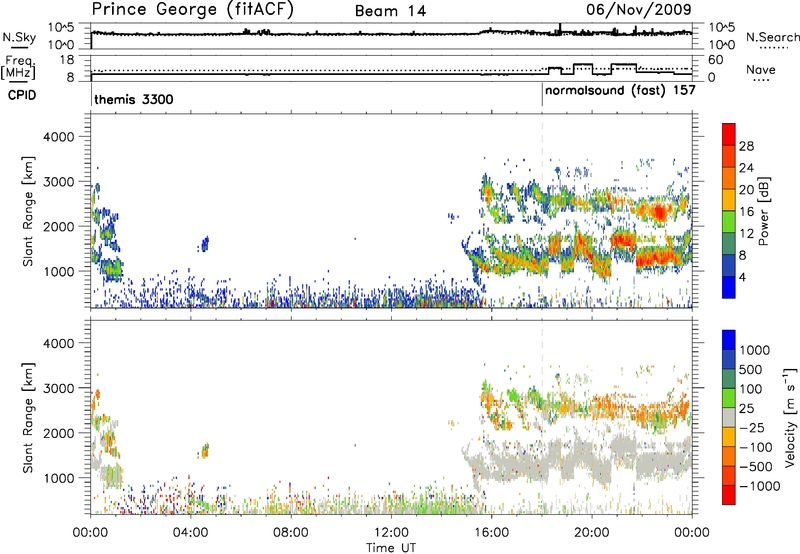This screenshot has width=800, height=554.
Task: Click the 'Prince George (fitACF)' title
Action: click(193, 9)
